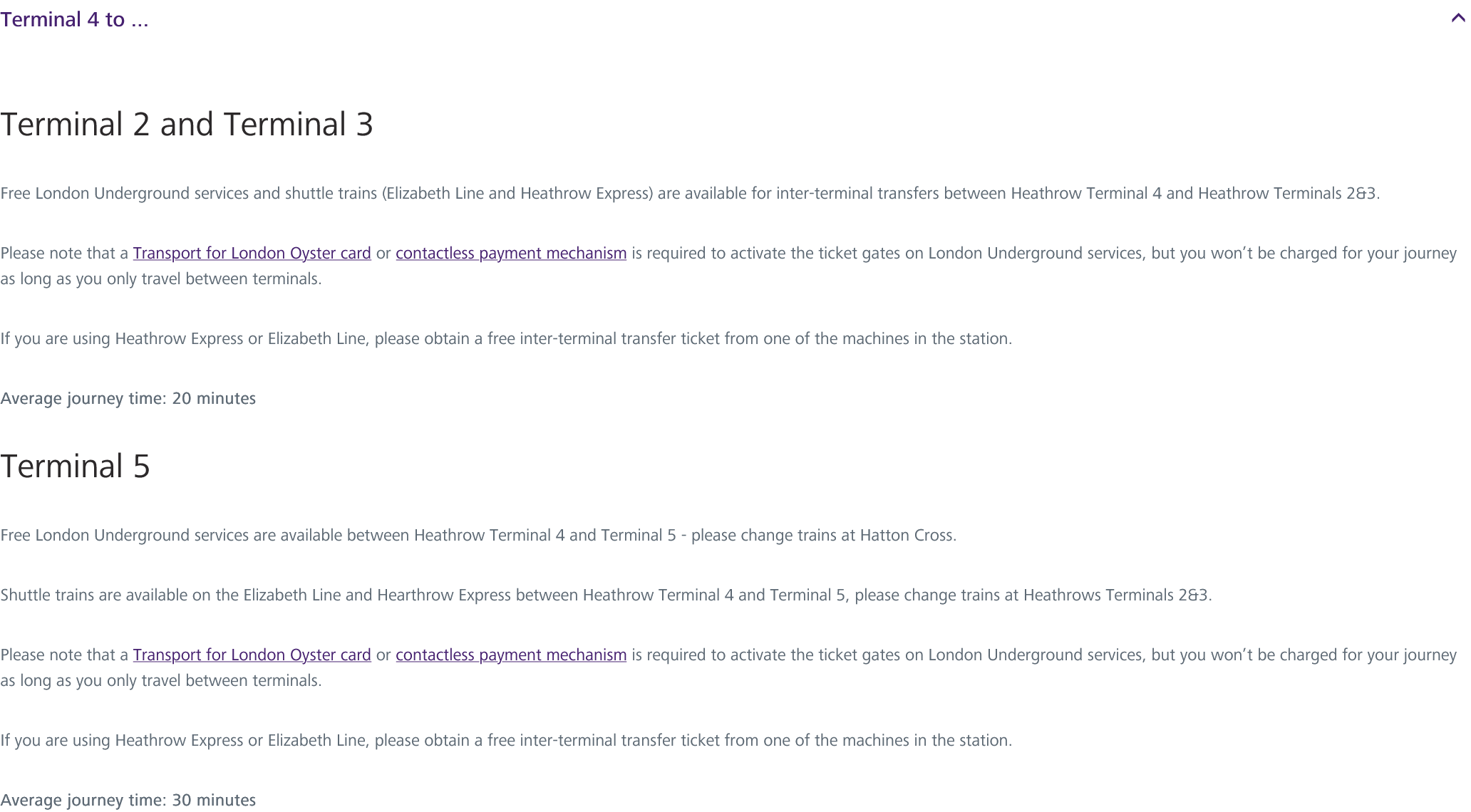The height and width of the screenshot is (812, 1471).
Task: Open contactless payment link under Terminal 2 and 3
Action: (511, 254)
